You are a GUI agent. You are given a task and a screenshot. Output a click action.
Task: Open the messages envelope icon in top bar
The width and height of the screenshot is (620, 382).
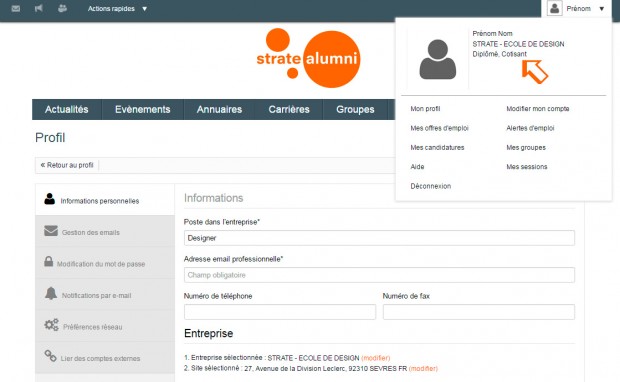click(x=16, y=8)
